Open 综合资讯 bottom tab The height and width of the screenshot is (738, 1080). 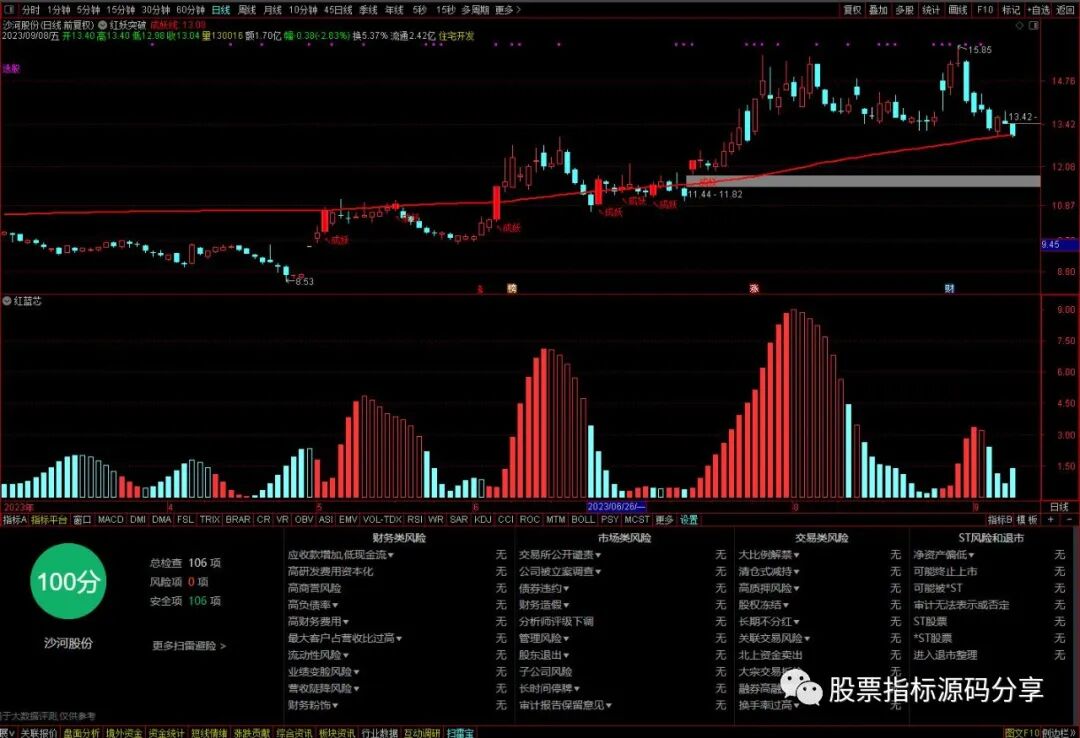coord(294,732)
